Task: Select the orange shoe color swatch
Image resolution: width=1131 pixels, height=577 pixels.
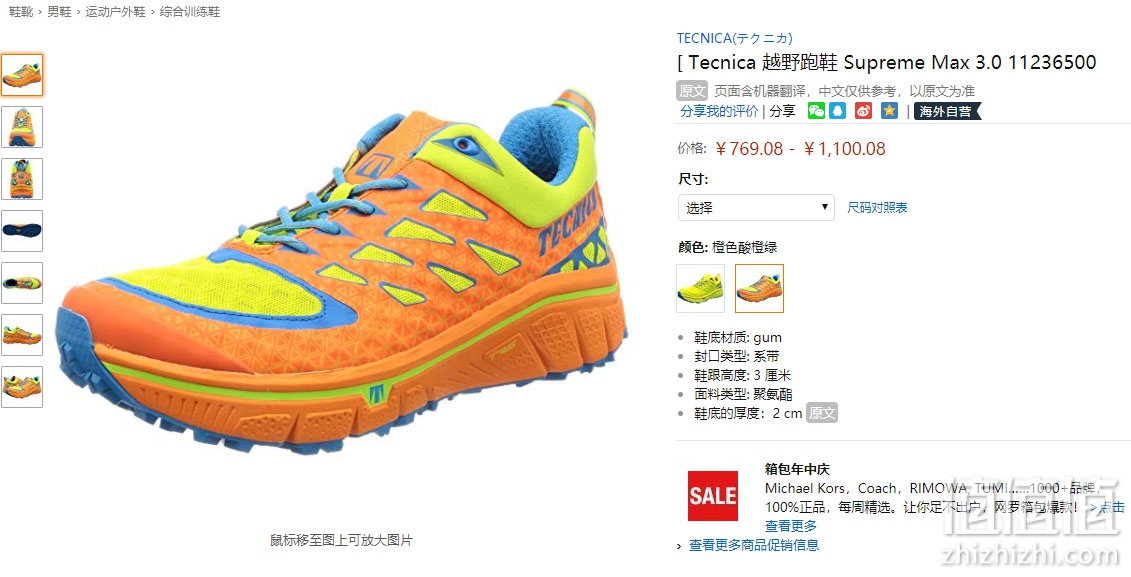Action: pos(759,288)
